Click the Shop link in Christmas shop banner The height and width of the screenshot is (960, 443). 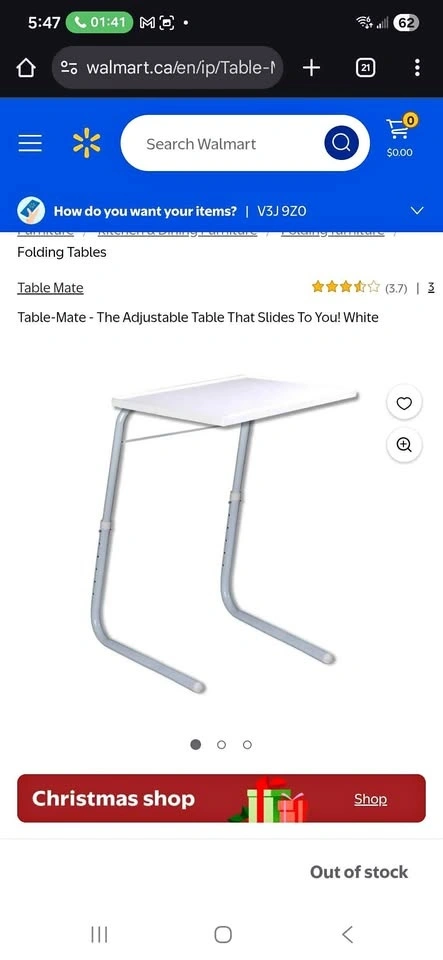point(370,799)
